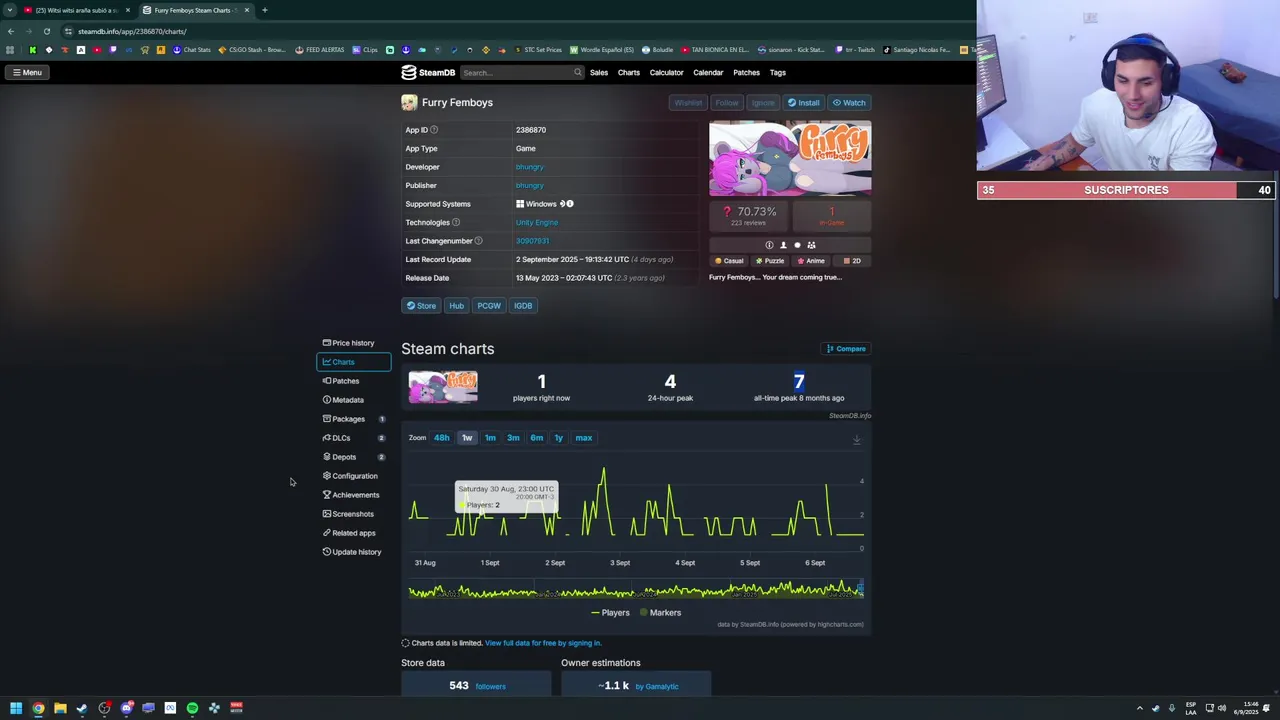Screen dimensions: 1280x720
Task: Open Configuration in the sidebar
Action: pos(350,476)
